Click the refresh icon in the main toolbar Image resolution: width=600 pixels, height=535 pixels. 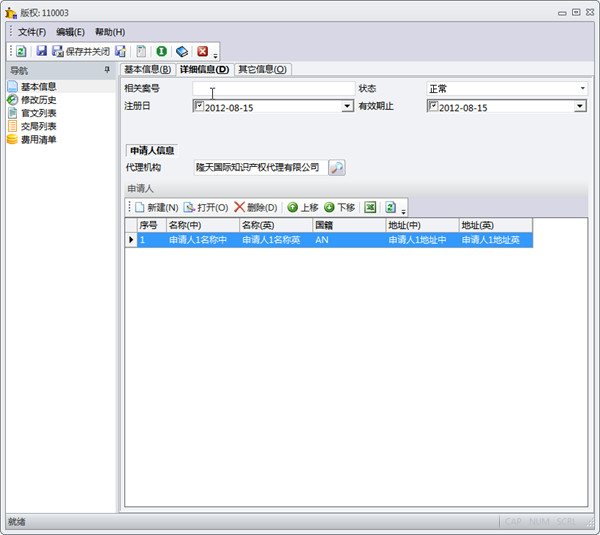click(21, 51)
